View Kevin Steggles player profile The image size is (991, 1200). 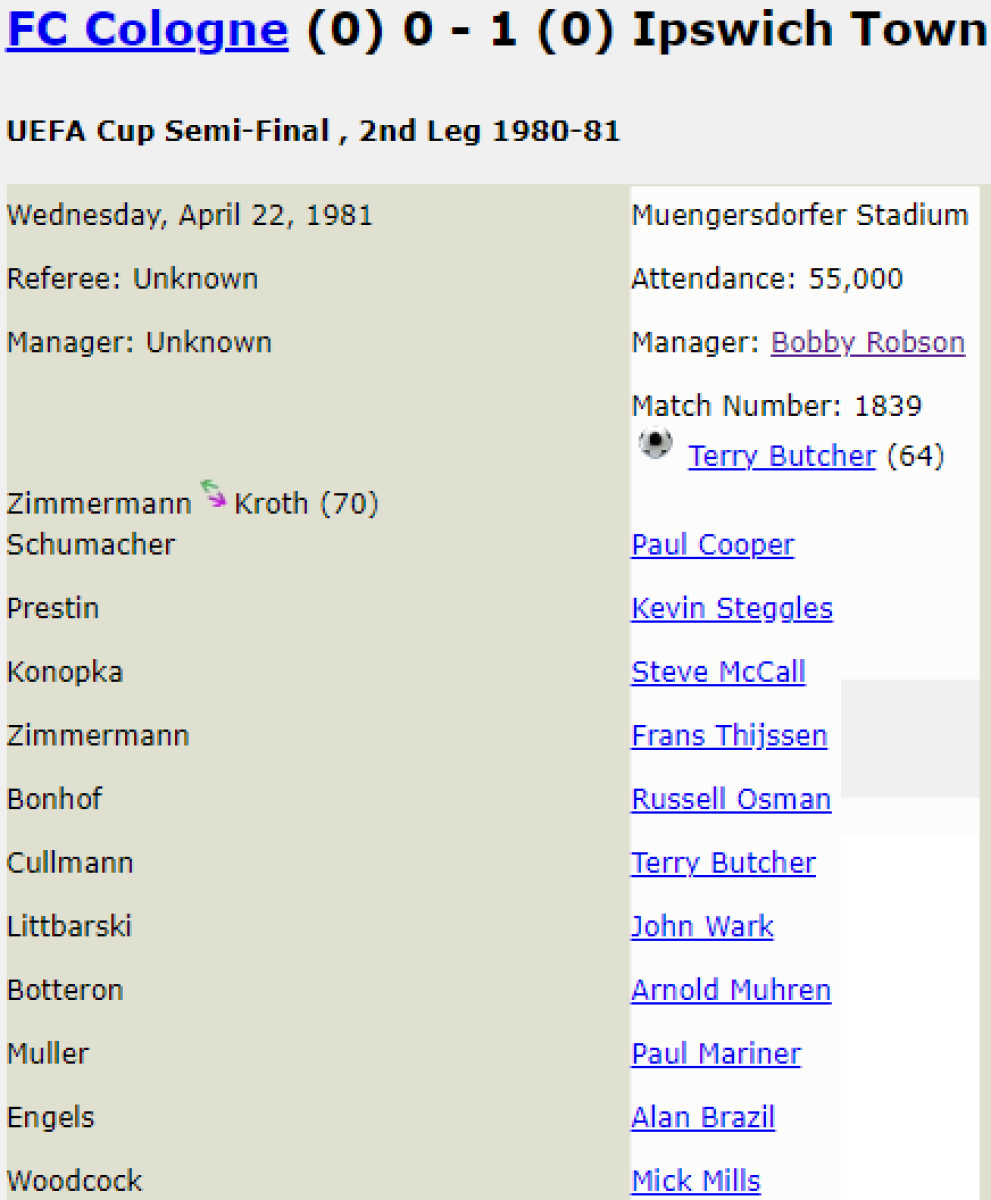pos(731,609)
